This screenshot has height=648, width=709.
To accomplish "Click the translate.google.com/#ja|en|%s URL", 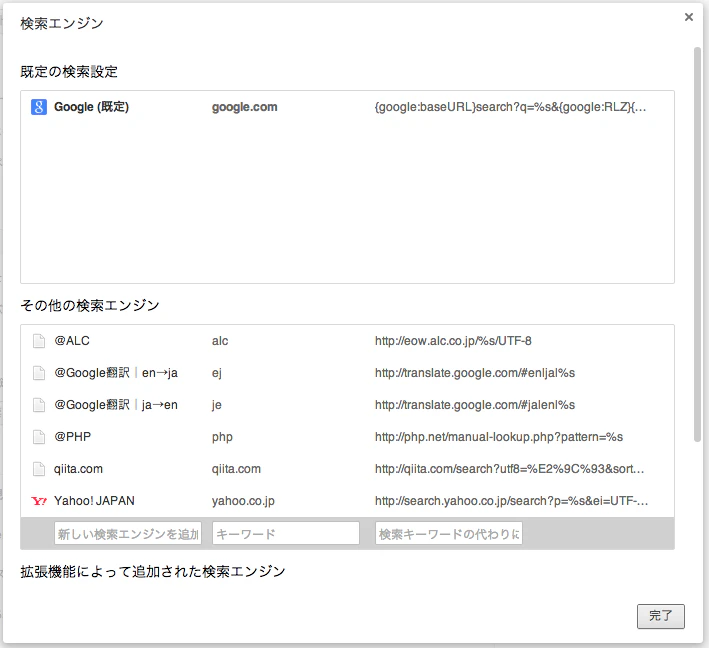I will 475,405.
